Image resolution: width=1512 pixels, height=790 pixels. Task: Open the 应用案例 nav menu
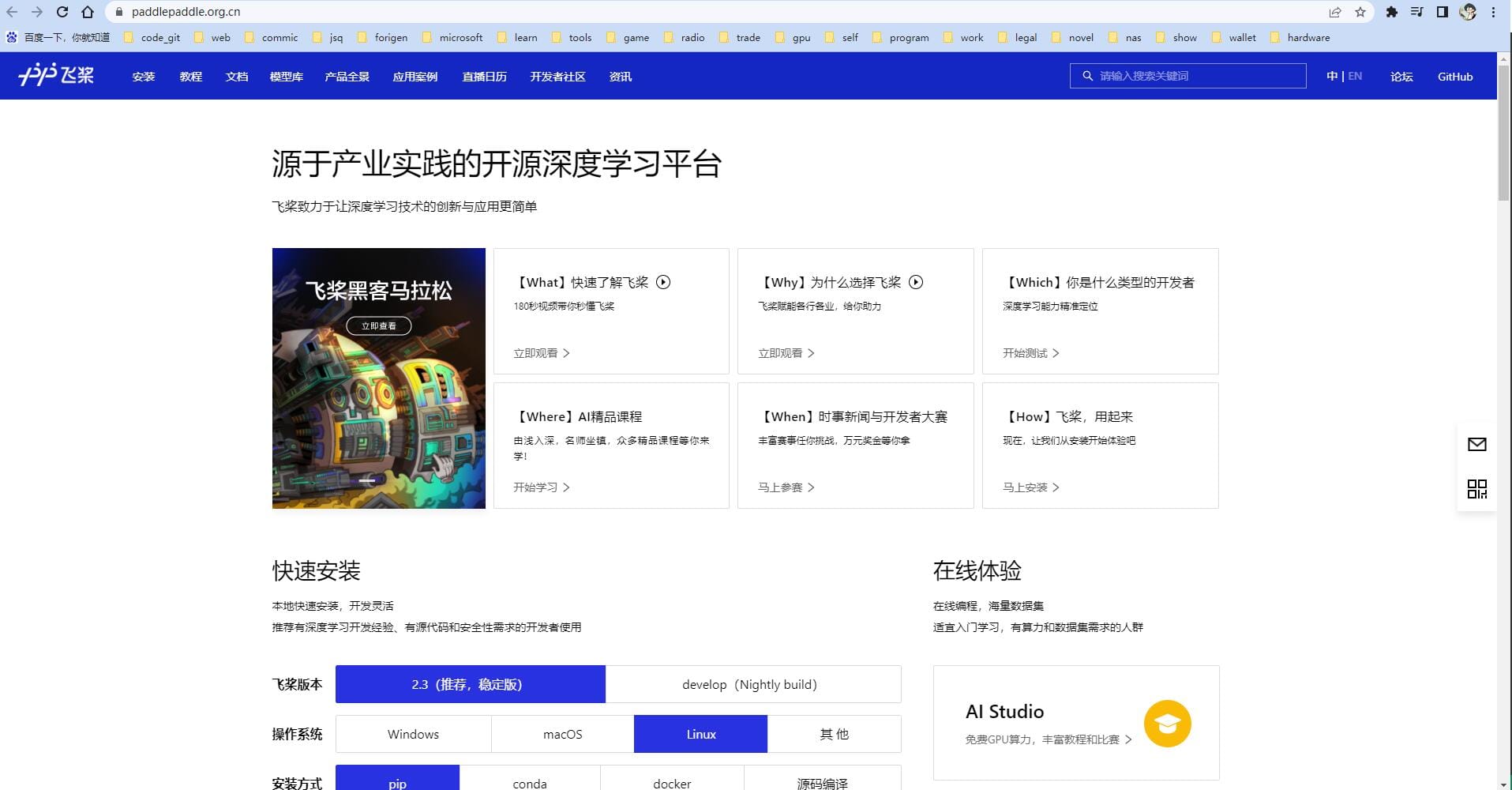click(x=415, y=77)
